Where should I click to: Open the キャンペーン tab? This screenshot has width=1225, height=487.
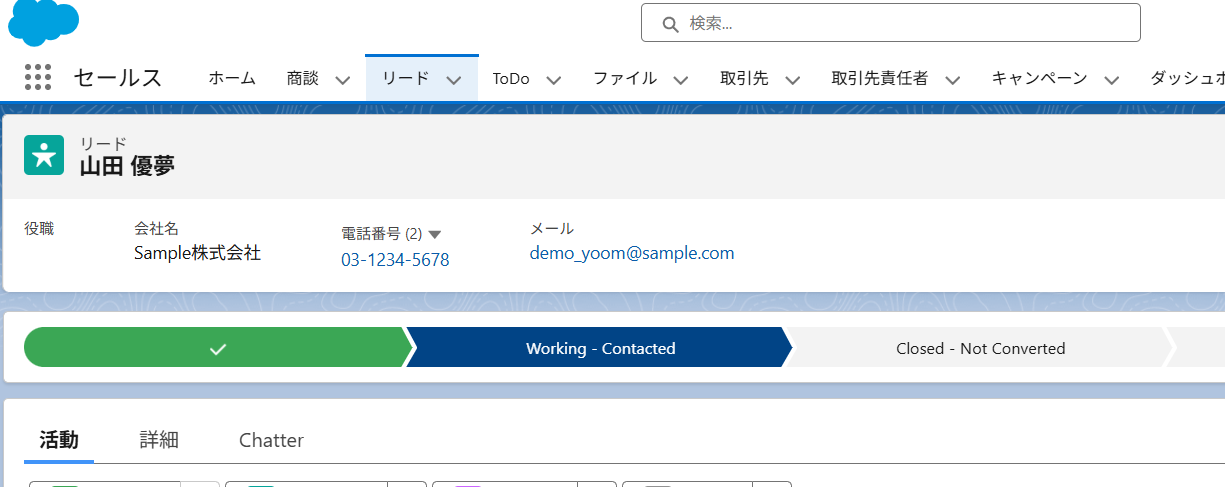[1039, 78]
